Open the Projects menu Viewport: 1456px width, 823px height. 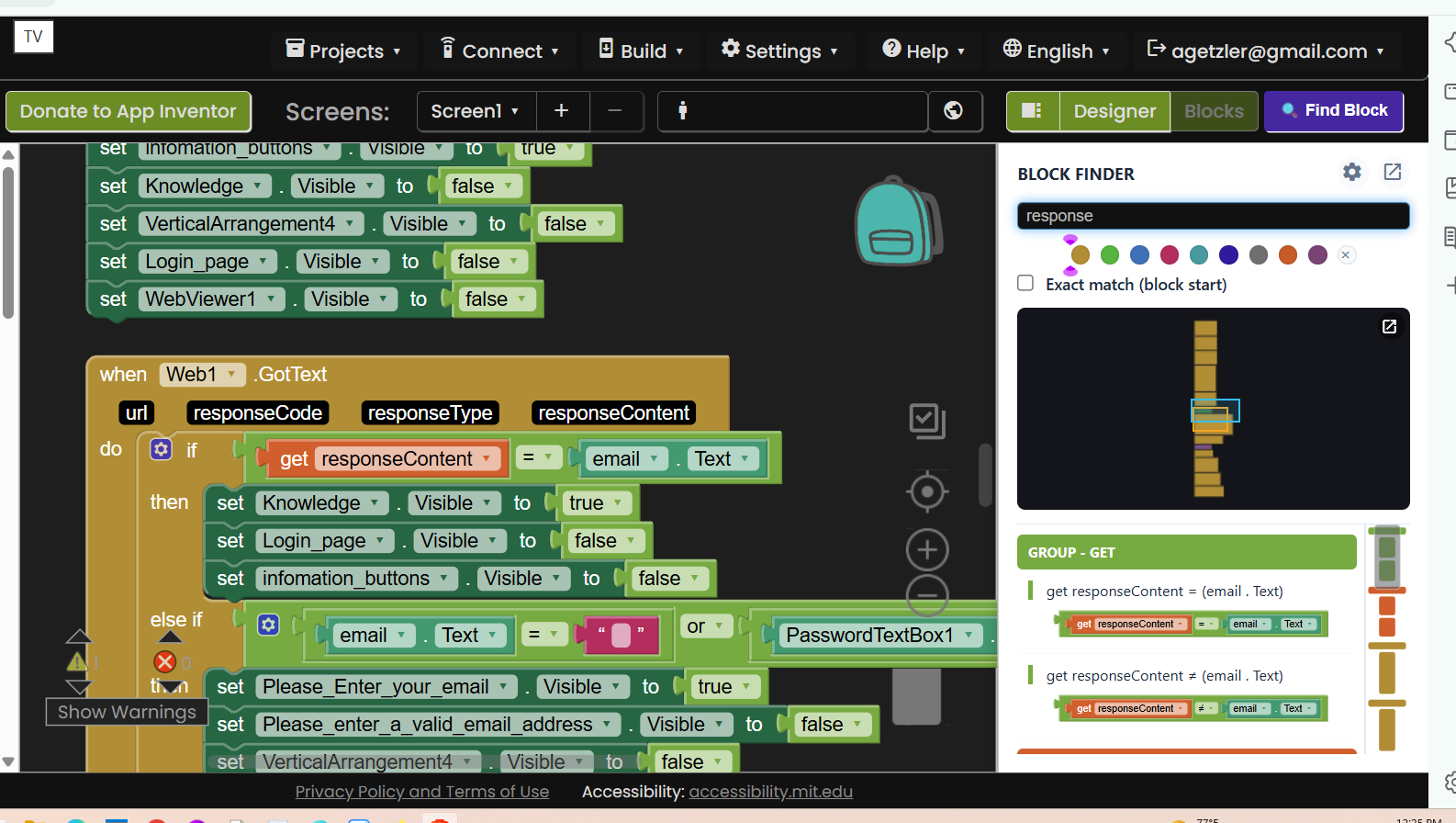pyautogui.click(x=343, y=51)
